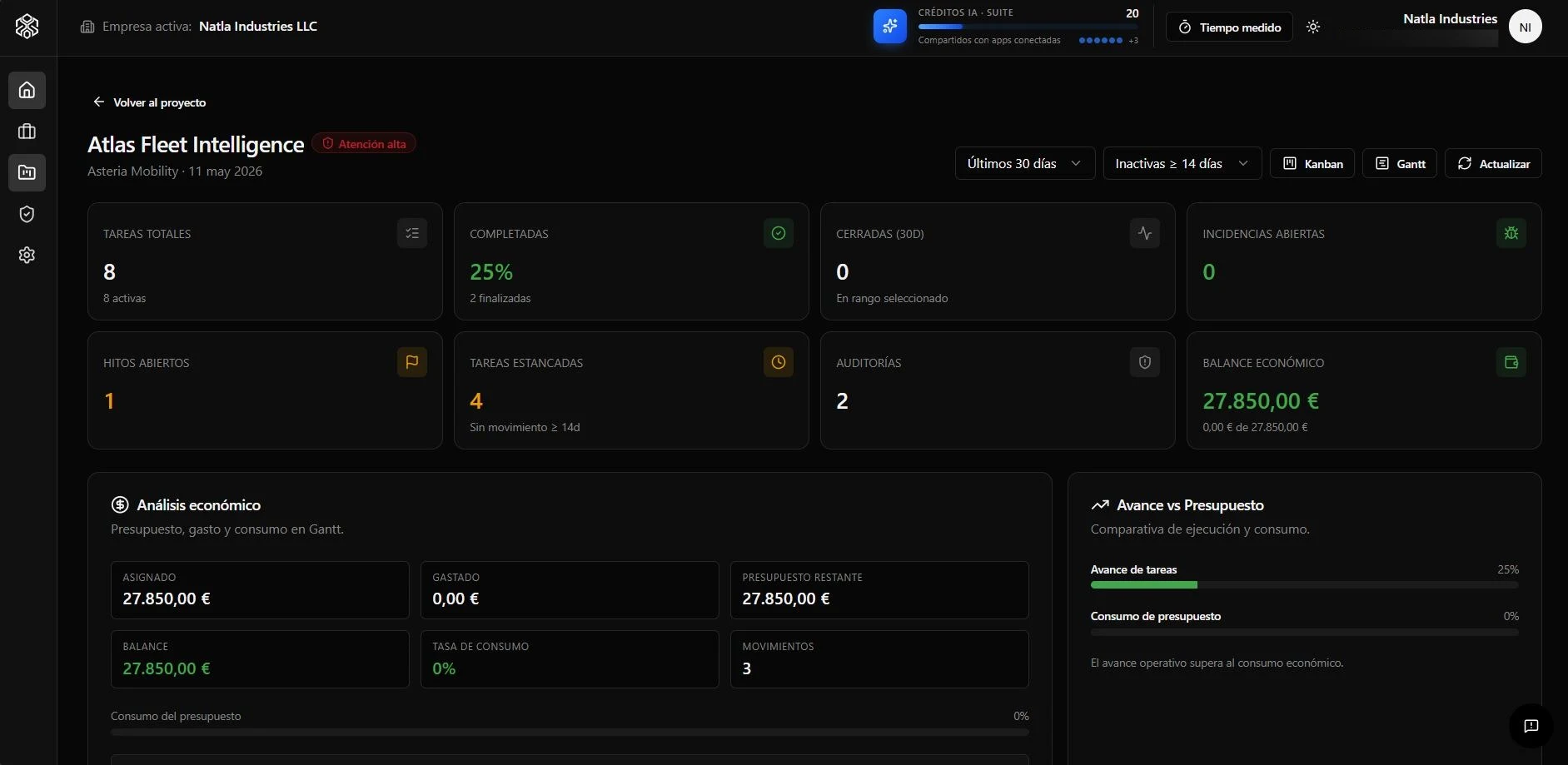The height and width of the screenshot is (765, 1568).
Task: Click the Balance económico wallet icon
Action: [x=1511, y=362]
